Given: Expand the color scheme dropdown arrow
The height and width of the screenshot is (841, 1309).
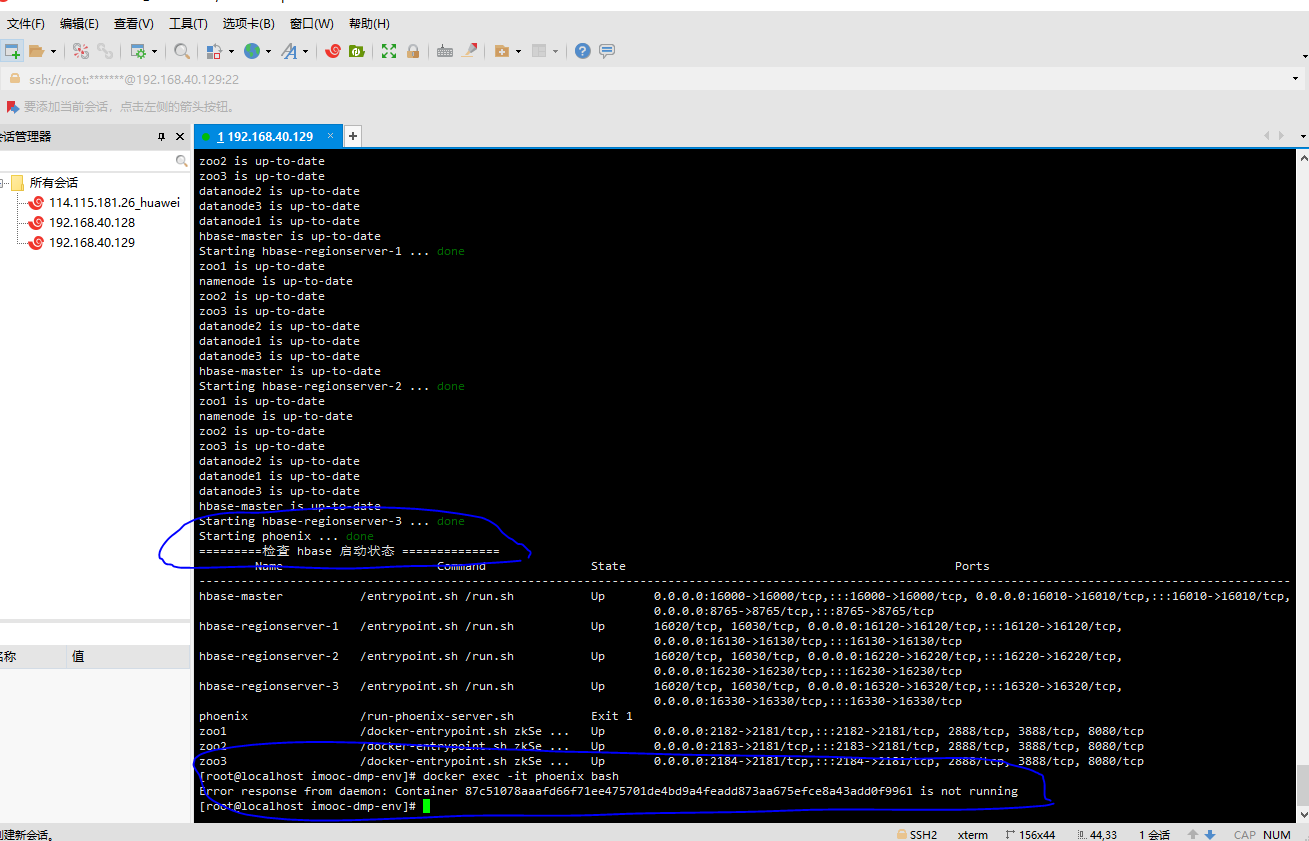Looking at the screenshot, I should click(x=231, y=51).
